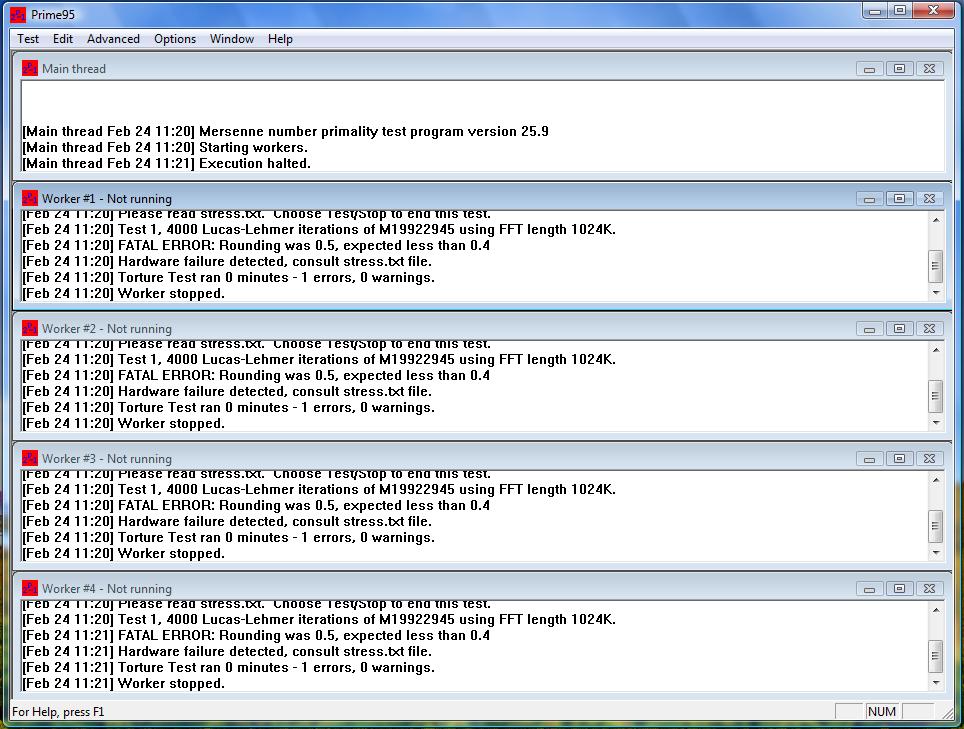Click the Worker #3 window icon
Viewport: 964px width, 729px height.
tap(30, 458)
